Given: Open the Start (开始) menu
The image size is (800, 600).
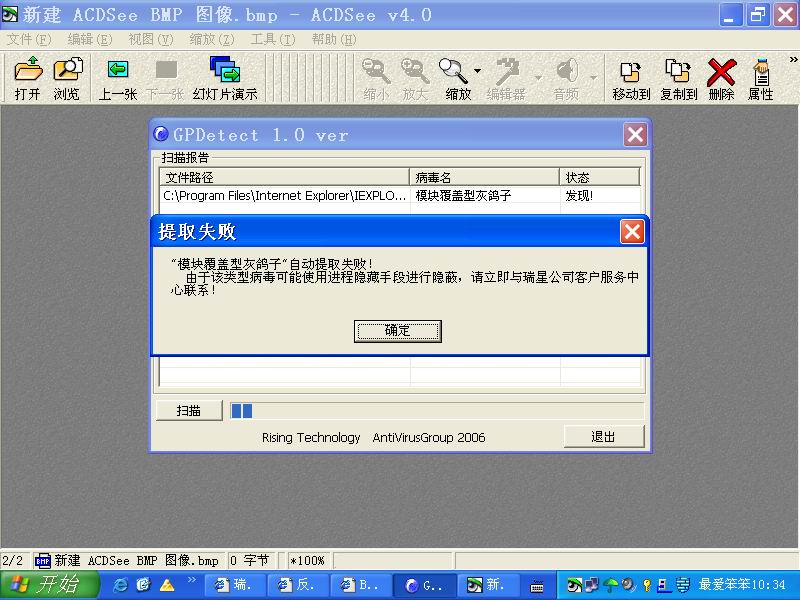Looking at the screenshot, I should click(49, 585).
